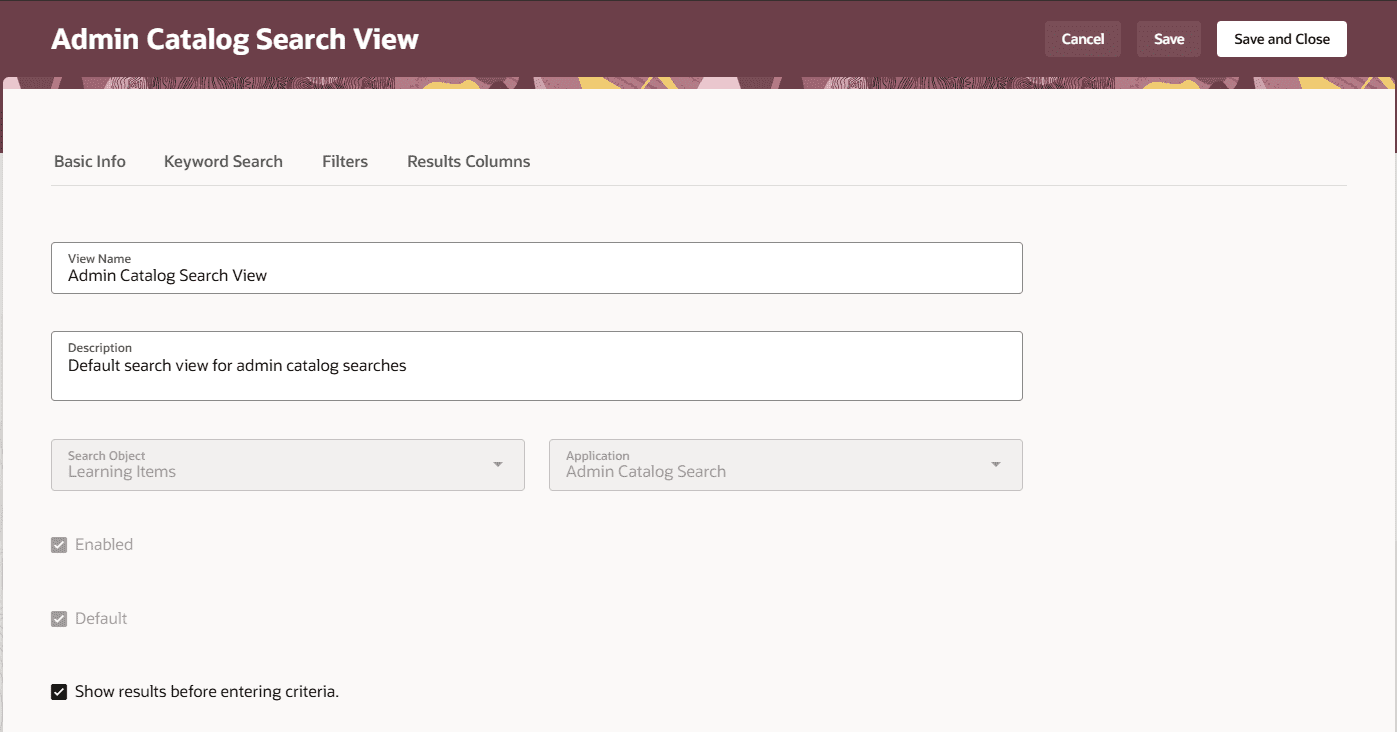Uncheck Show results before entering criteria
This screenshot has height=732, width=1397.
coord(59,692)
